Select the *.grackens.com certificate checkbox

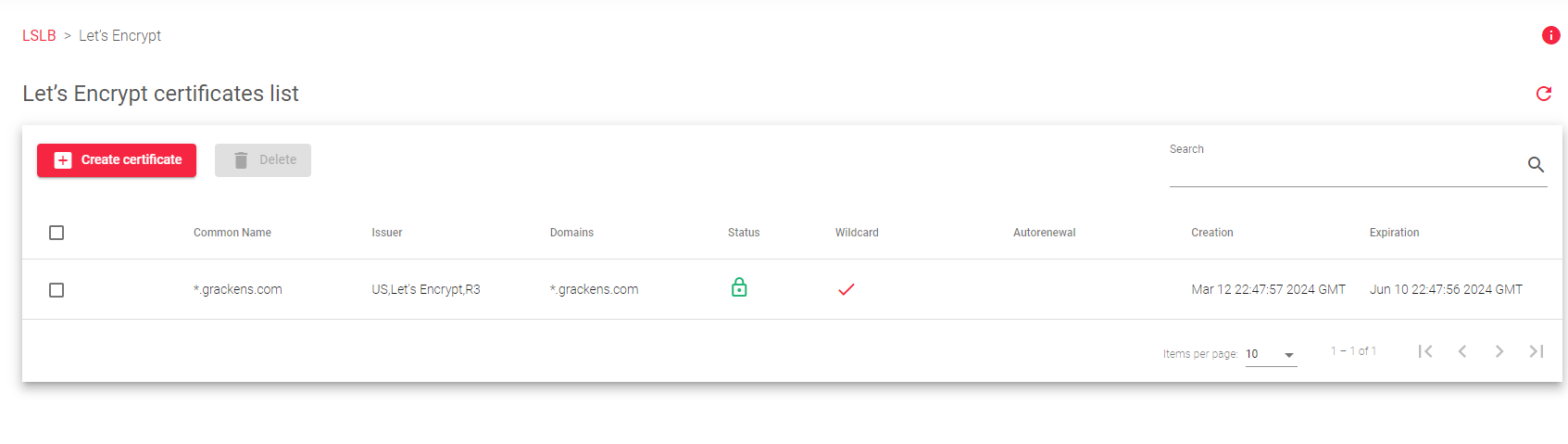[x=56, y=290]
